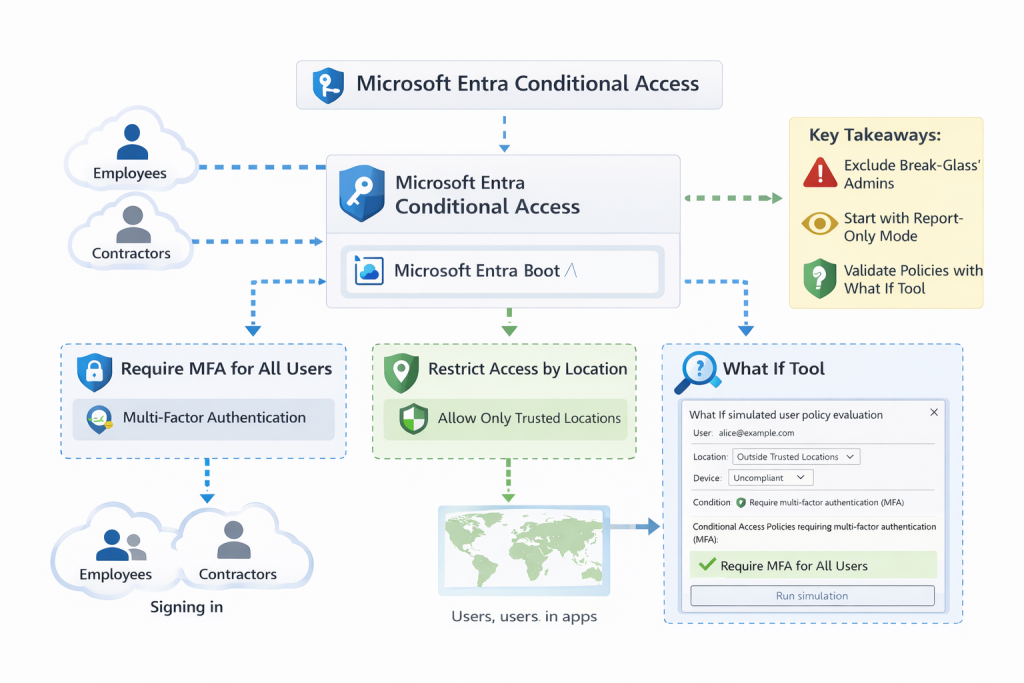Click the Location label in the dialog
This screenshot has width=1024, height=683.
pos(710,457)
